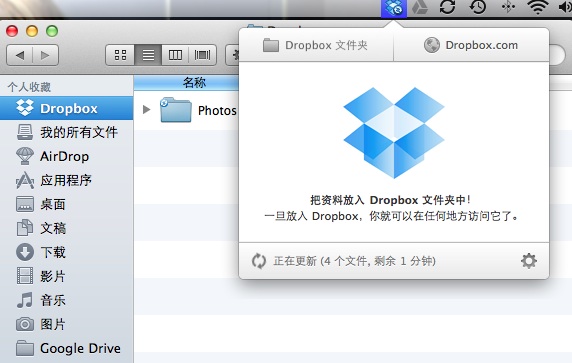Screen dimensions: 572x363
Task: Click the syncing status arrows icon
Action: point(259,261)
